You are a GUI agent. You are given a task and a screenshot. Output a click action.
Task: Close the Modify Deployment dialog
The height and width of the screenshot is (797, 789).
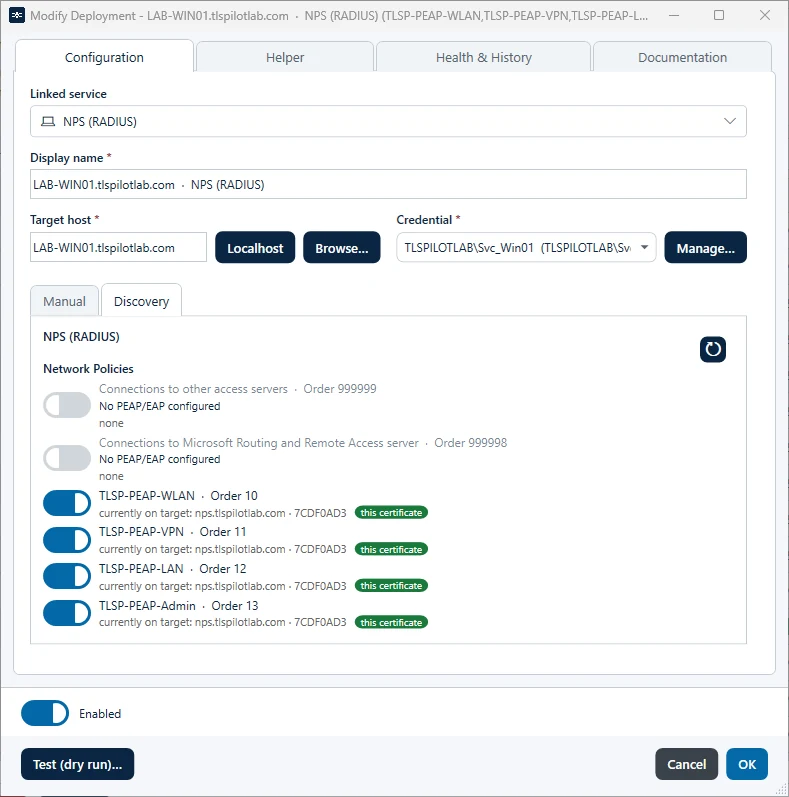point(765,15)
